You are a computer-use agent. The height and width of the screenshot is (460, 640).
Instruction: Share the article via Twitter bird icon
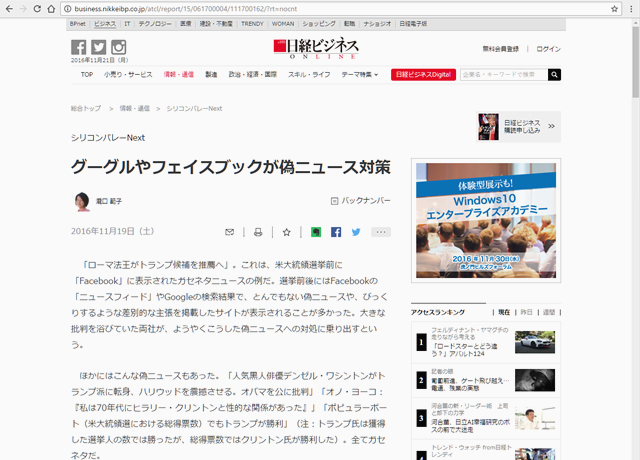(x=355, y=232)
